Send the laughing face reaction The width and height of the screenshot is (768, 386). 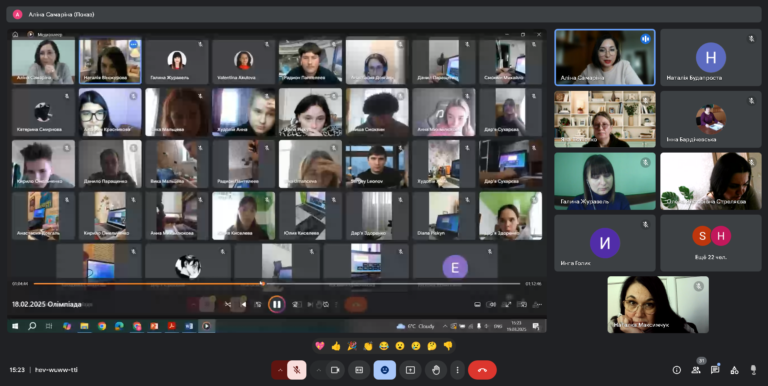384,346
